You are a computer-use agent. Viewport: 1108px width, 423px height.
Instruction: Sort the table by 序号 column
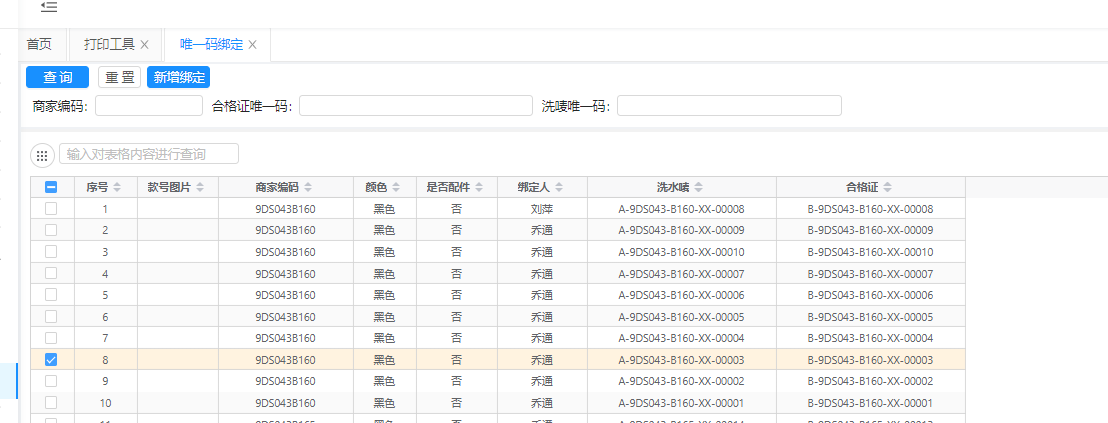click(x=116, y=187)
